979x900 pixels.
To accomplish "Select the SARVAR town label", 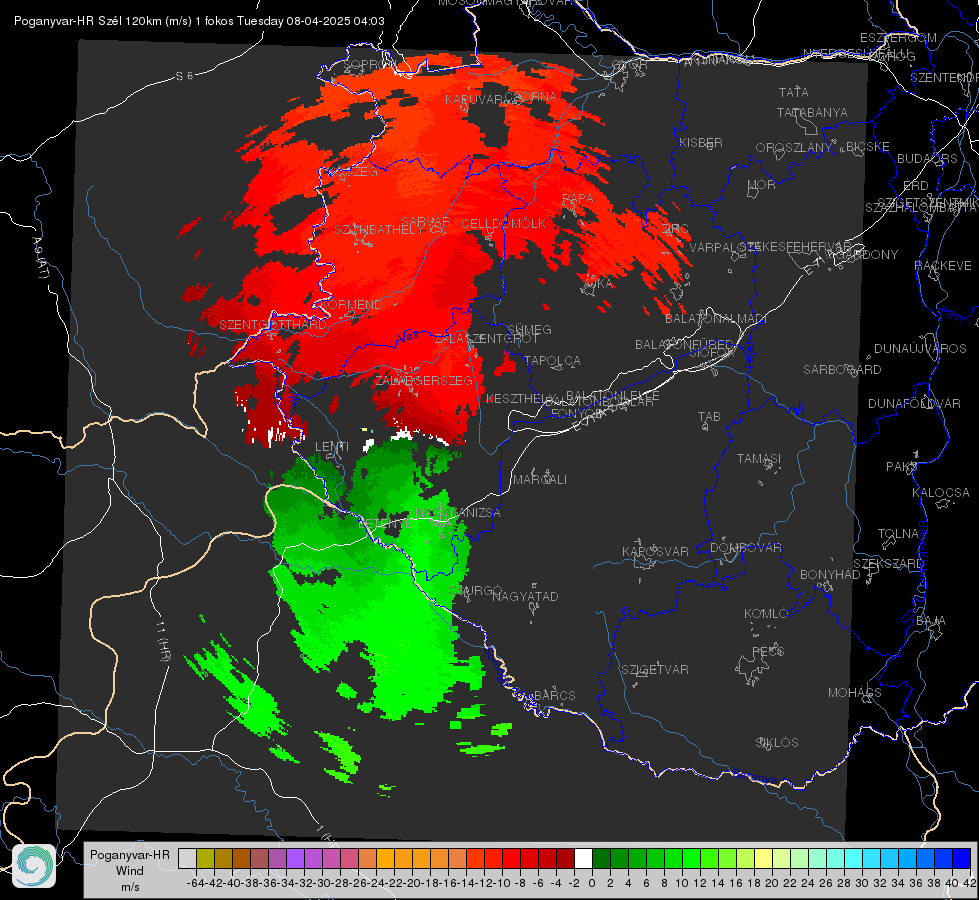I will [426, 222].
